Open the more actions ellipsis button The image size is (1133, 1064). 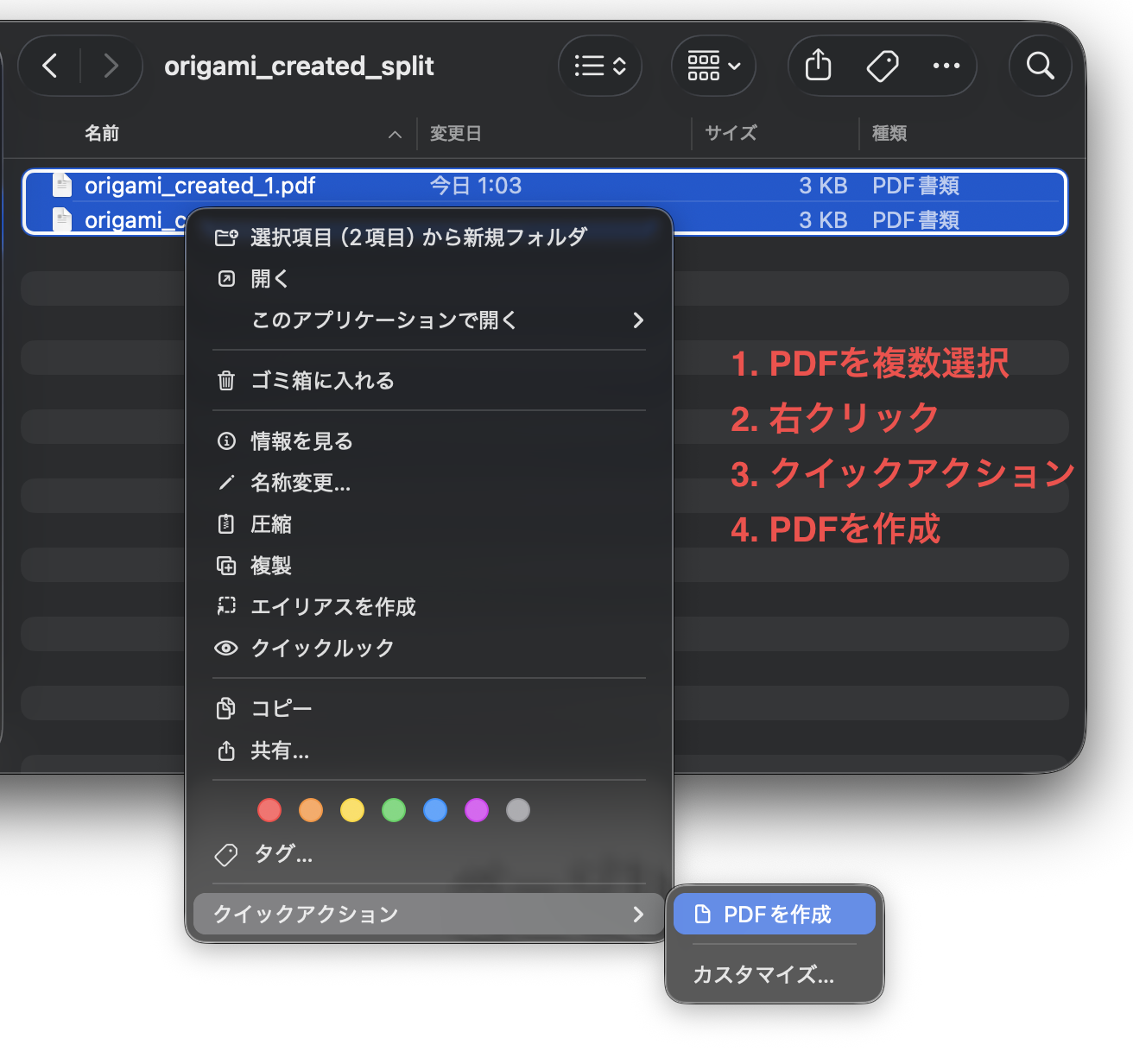coord(946,66)
